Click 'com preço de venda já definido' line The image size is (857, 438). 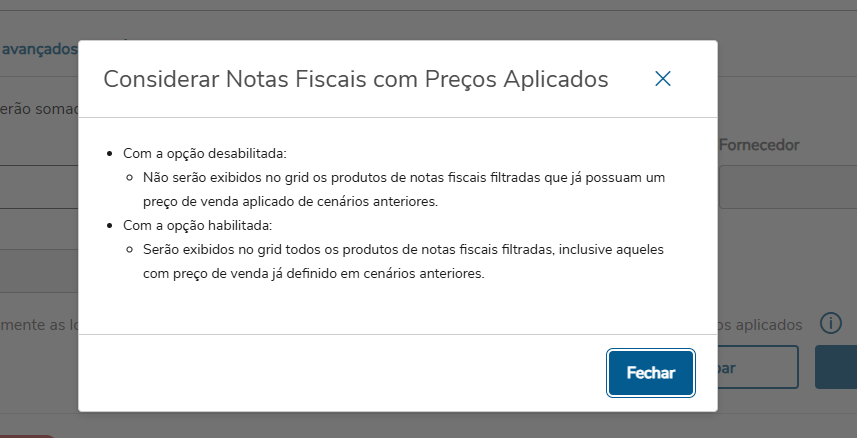(313, 272)
